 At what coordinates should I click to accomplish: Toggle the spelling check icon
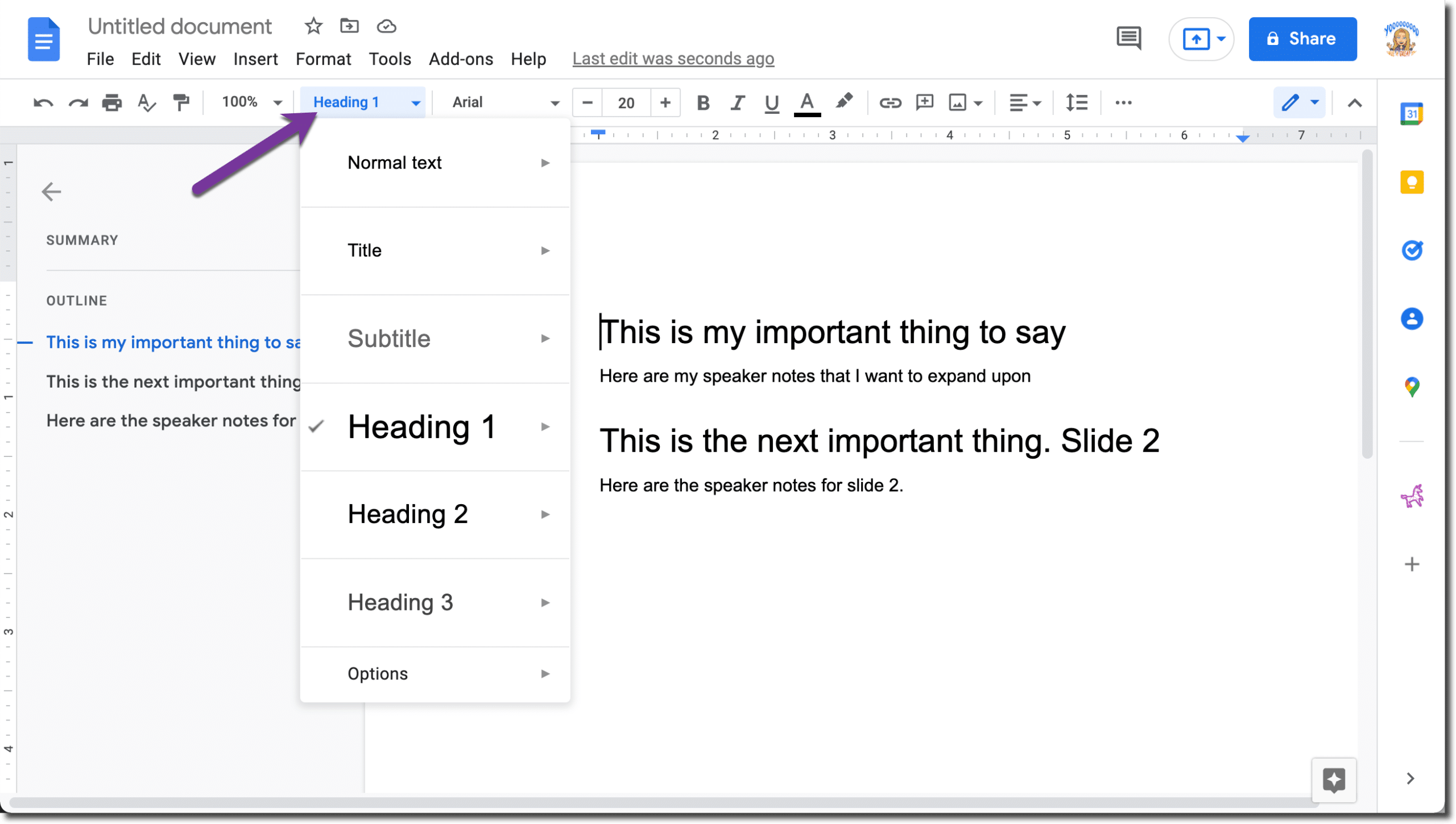tap(146, 103)
